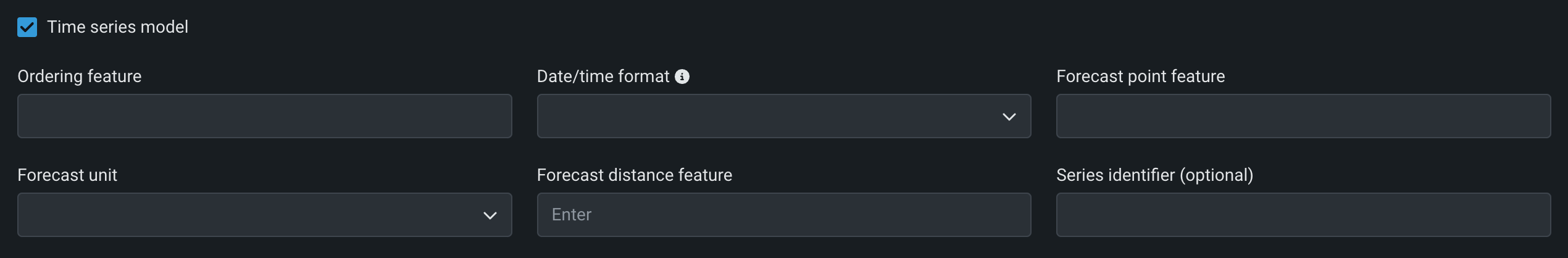Click the Forecast distance feature label
Image resolution: width=1568 pixels, height=258 pixels.
tap(634, 175)
